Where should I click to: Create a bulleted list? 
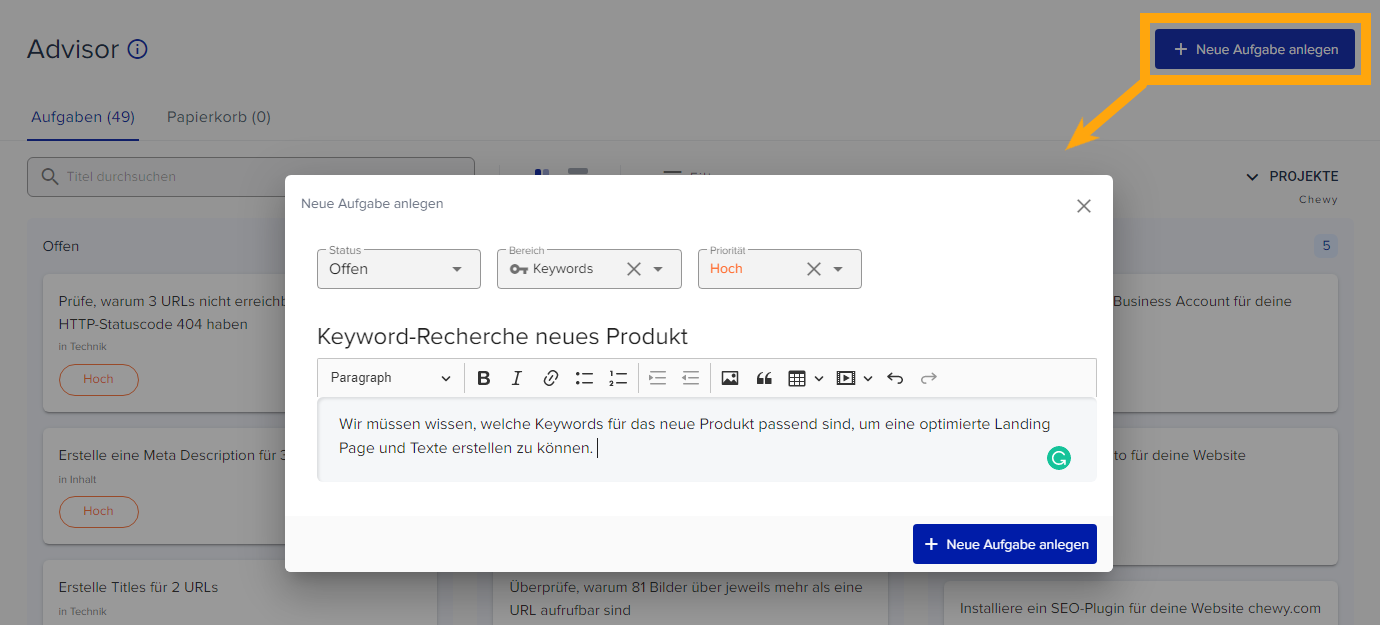tap(584, 378)
